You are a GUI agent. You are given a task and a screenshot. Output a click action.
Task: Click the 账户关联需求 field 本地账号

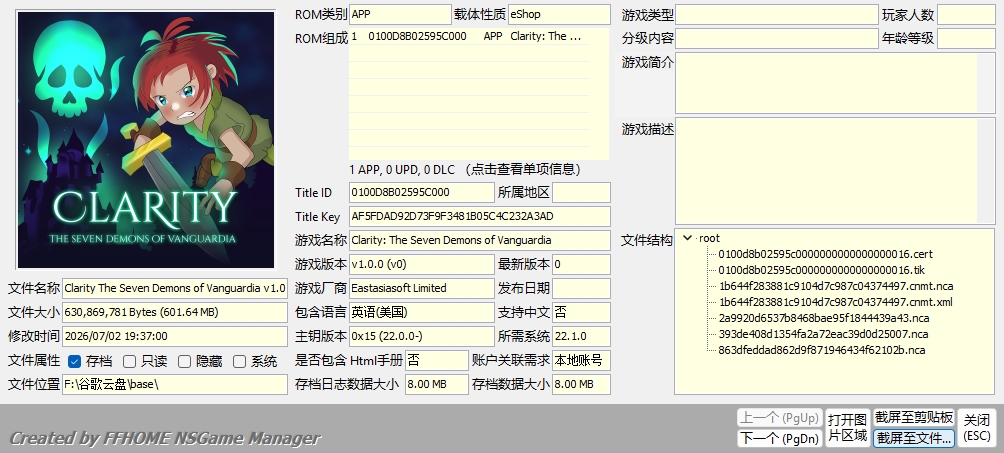pyautogui.click(x=581, y=360)
